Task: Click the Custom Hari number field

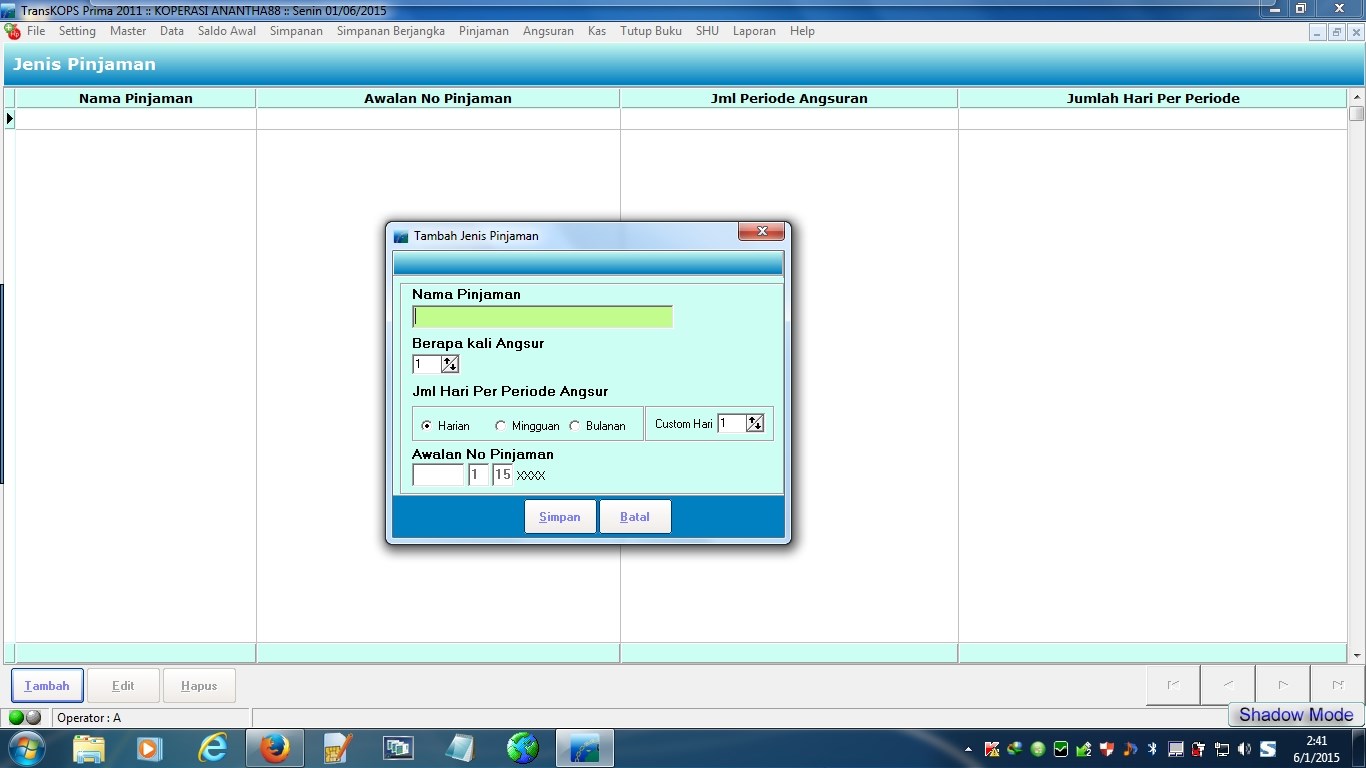Action: coord(731,423)
